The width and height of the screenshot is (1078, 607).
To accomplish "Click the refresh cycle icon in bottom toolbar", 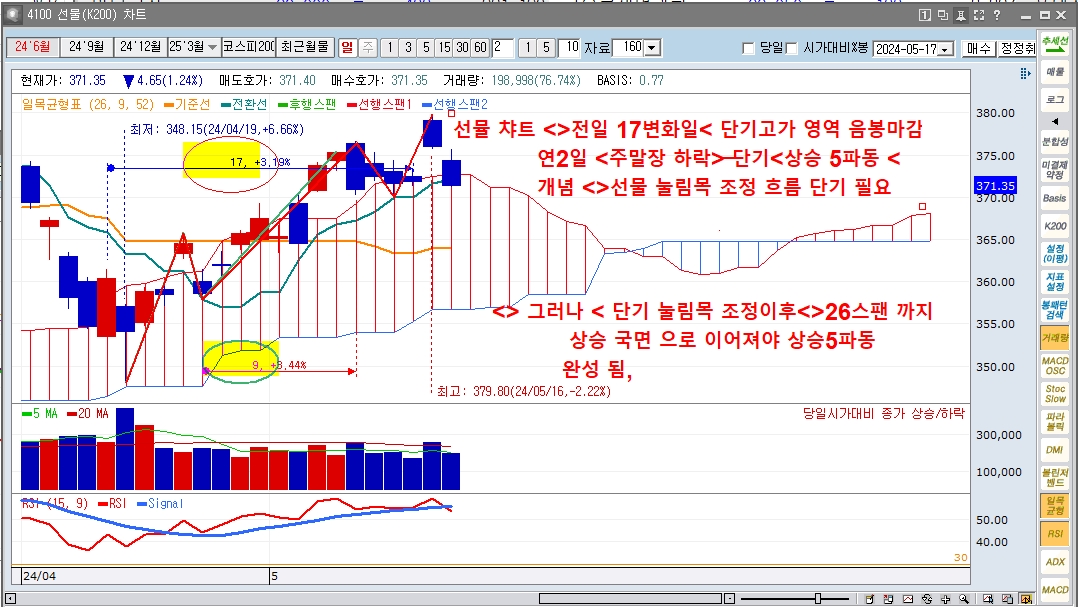I will pos(927,599).
